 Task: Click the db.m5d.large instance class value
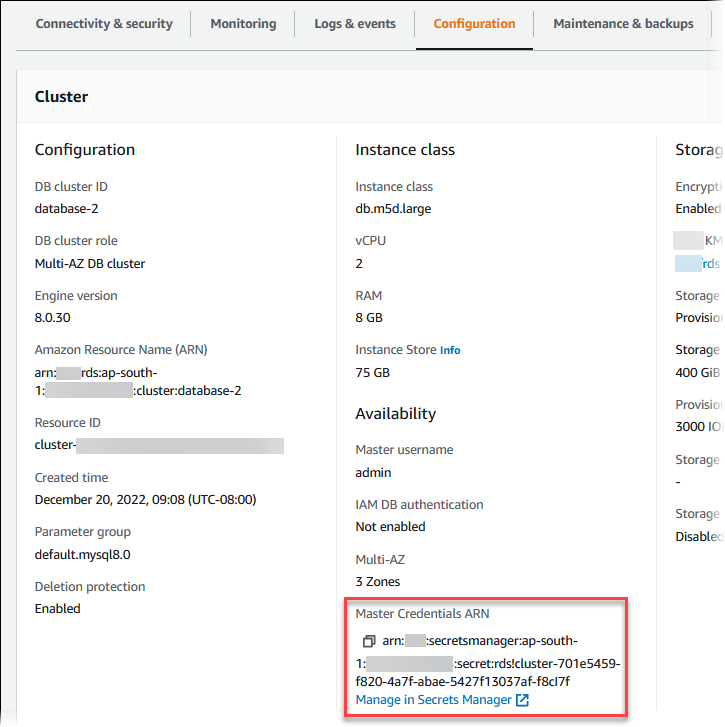tap(393, 209)
